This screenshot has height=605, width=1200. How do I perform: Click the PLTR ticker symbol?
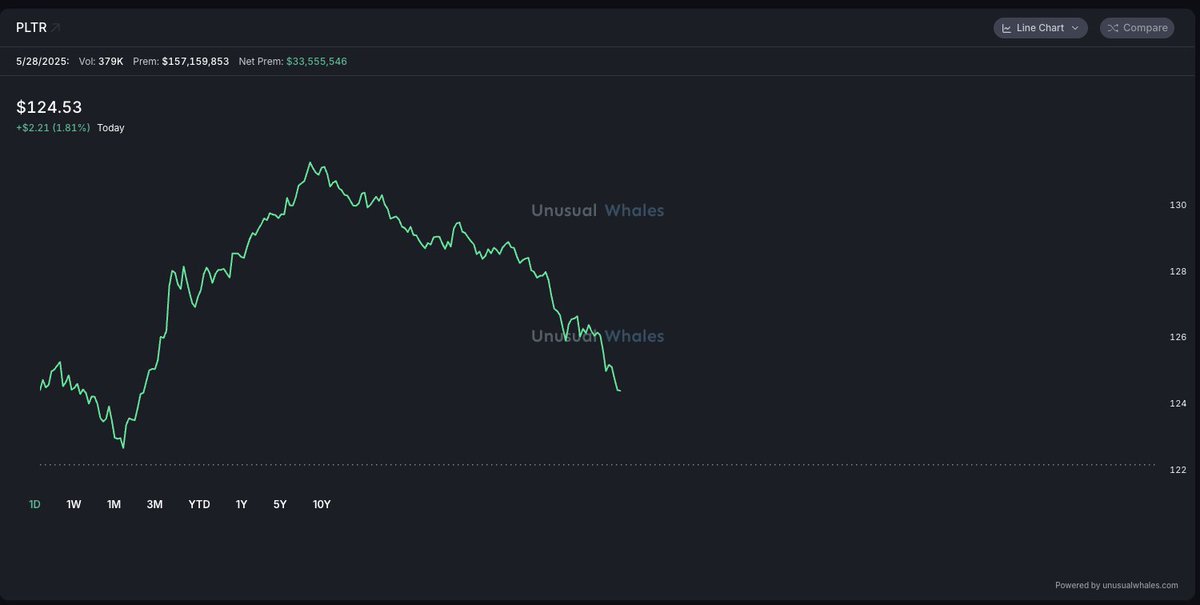tap(31, 27)
